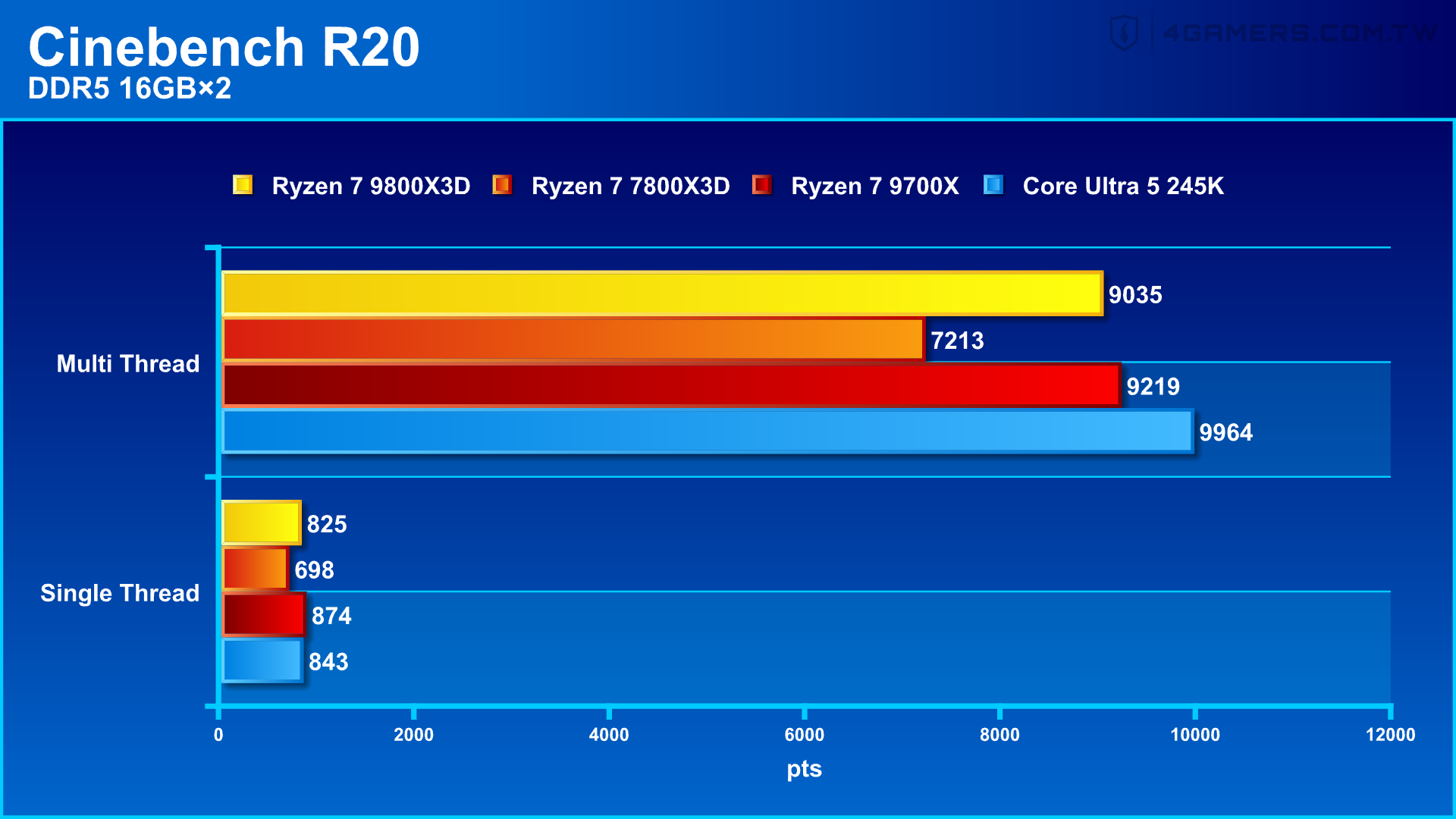1456x819 pixels.
Task: Click the blue Single Thread bar scoring 843
Action: (262, 661)
